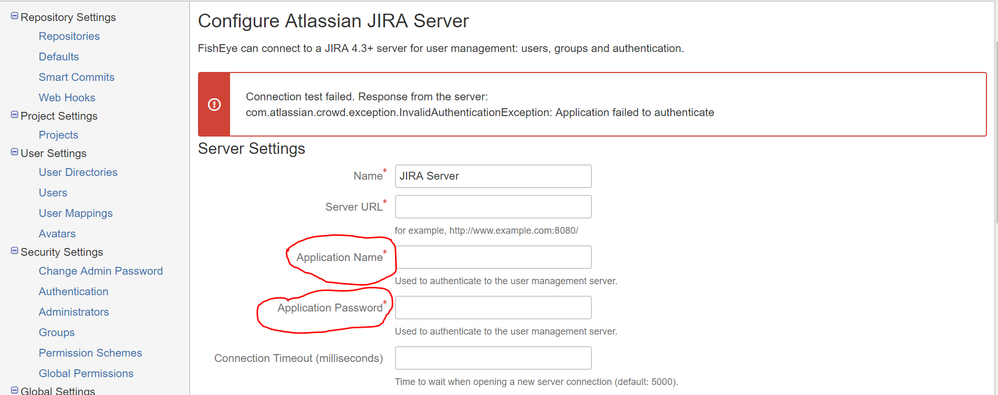Open Change Admin Password page
This screenshot has width=998, height=395.
pos(101,271)
